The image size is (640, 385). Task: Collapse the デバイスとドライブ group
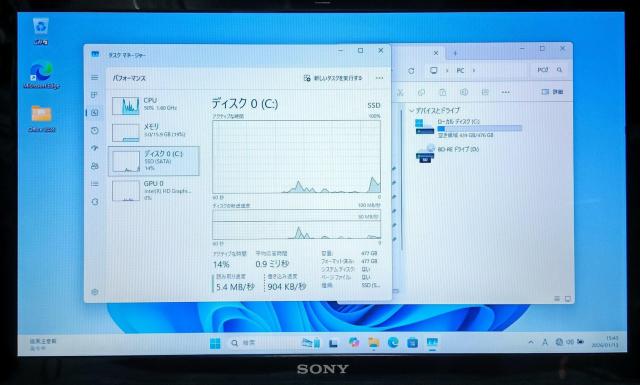pyautogui.click(x=411, y=110)
